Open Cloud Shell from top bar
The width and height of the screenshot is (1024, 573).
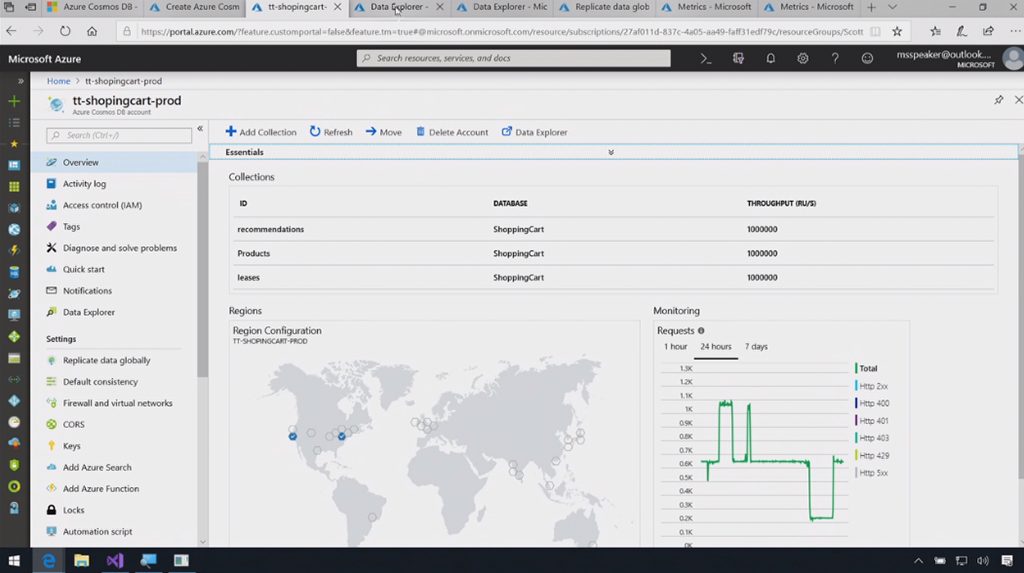pyautogui.click(x=706, y=59)
